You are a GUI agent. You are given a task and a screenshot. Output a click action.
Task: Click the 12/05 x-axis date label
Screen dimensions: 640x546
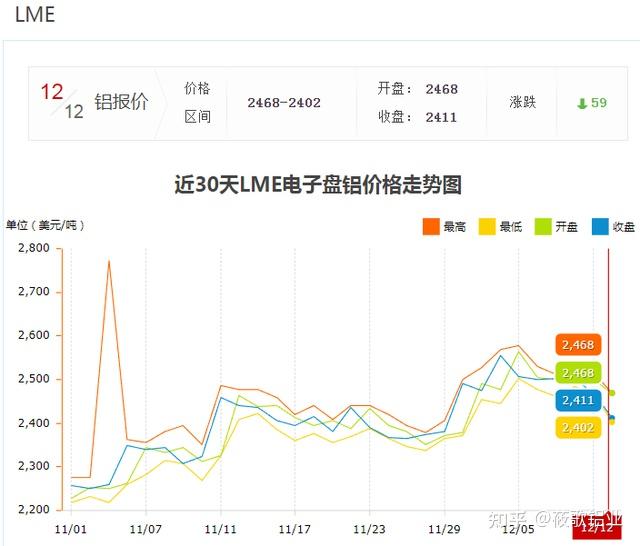pos(518,530)
